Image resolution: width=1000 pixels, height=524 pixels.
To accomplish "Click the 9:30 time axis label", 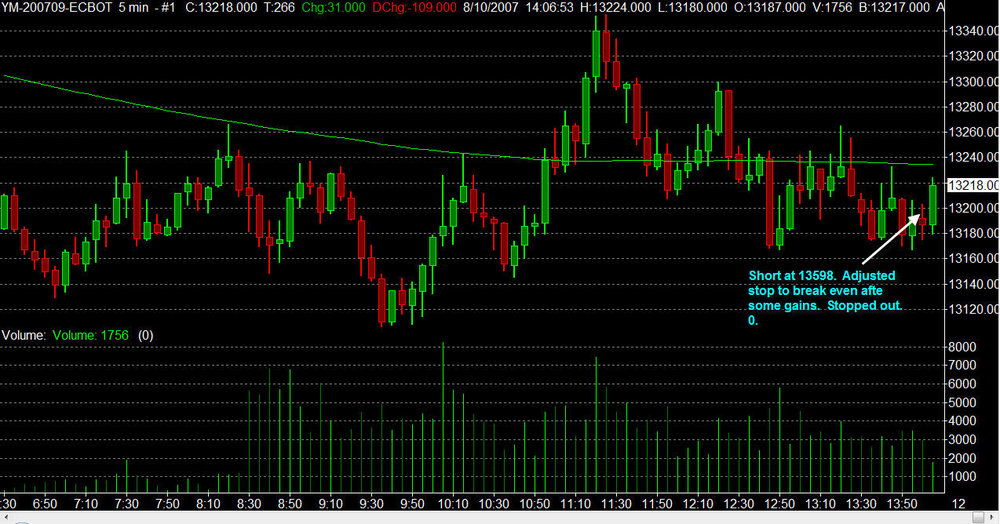I will click(371, 504).
